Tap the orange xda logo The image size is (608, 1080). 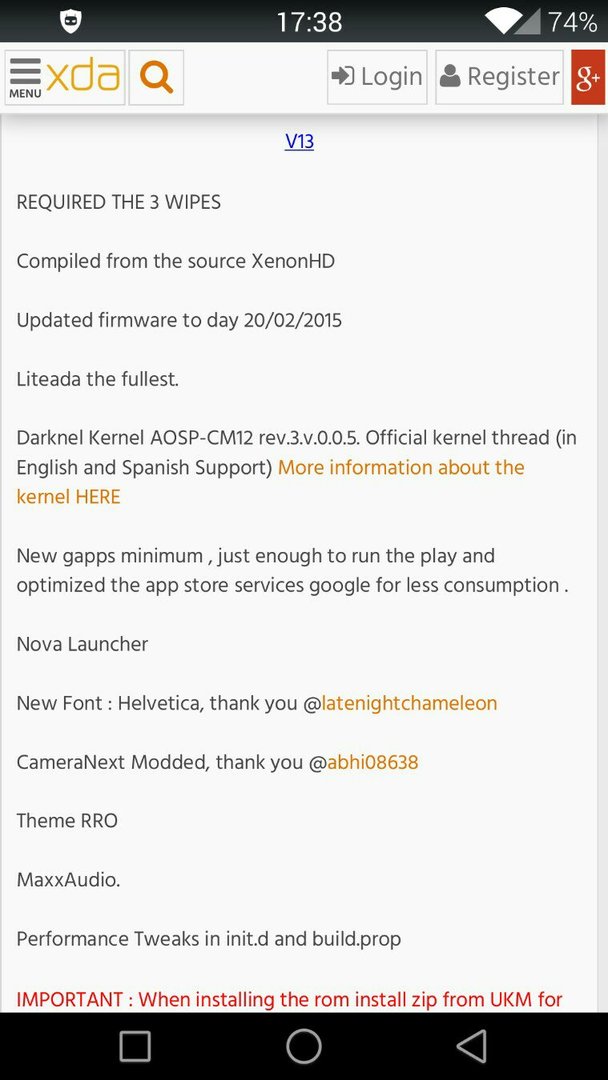coord(83,76)
